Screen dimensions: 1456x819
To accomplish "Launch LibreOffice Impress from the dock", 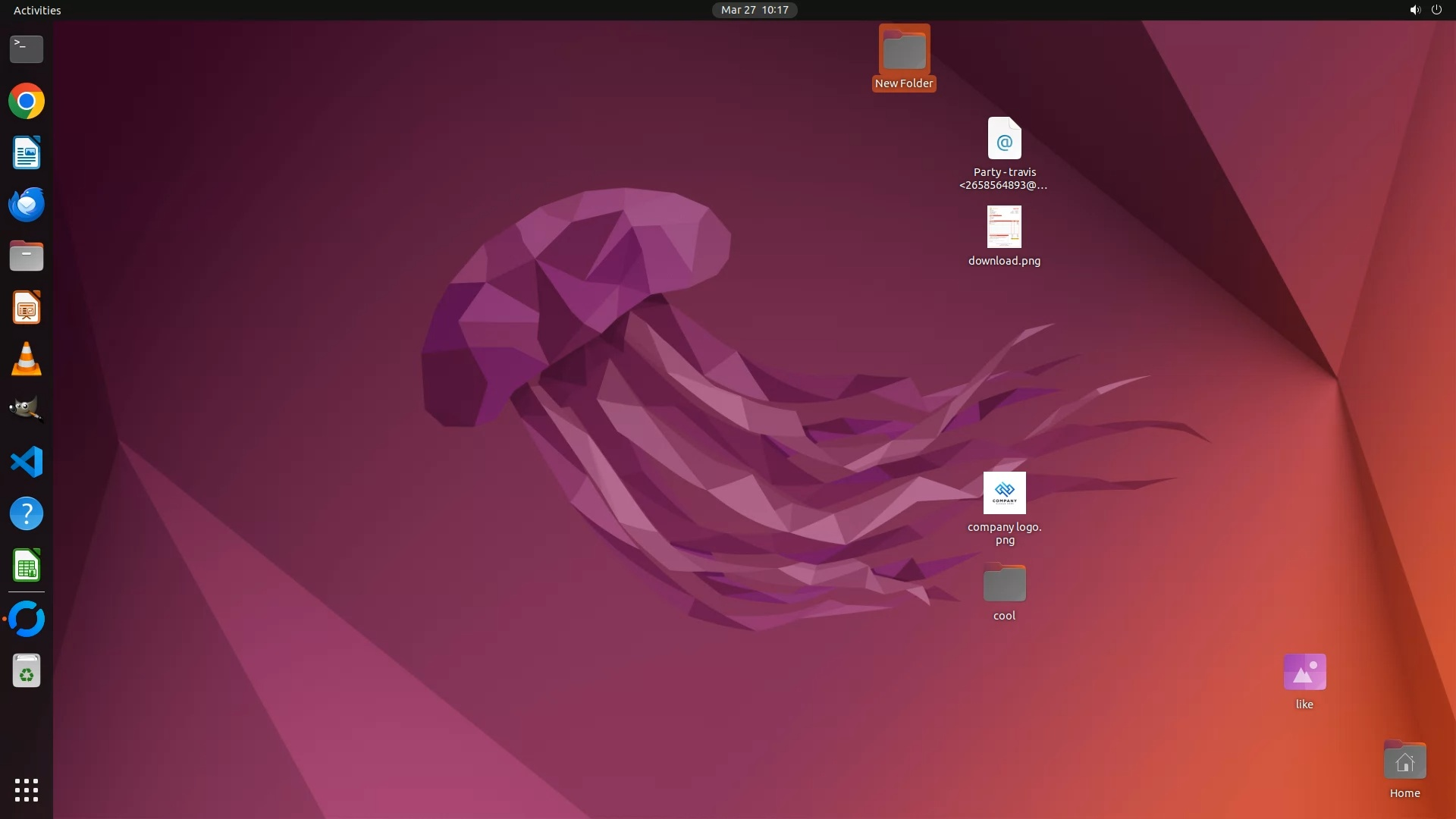I will pos(27,308).
